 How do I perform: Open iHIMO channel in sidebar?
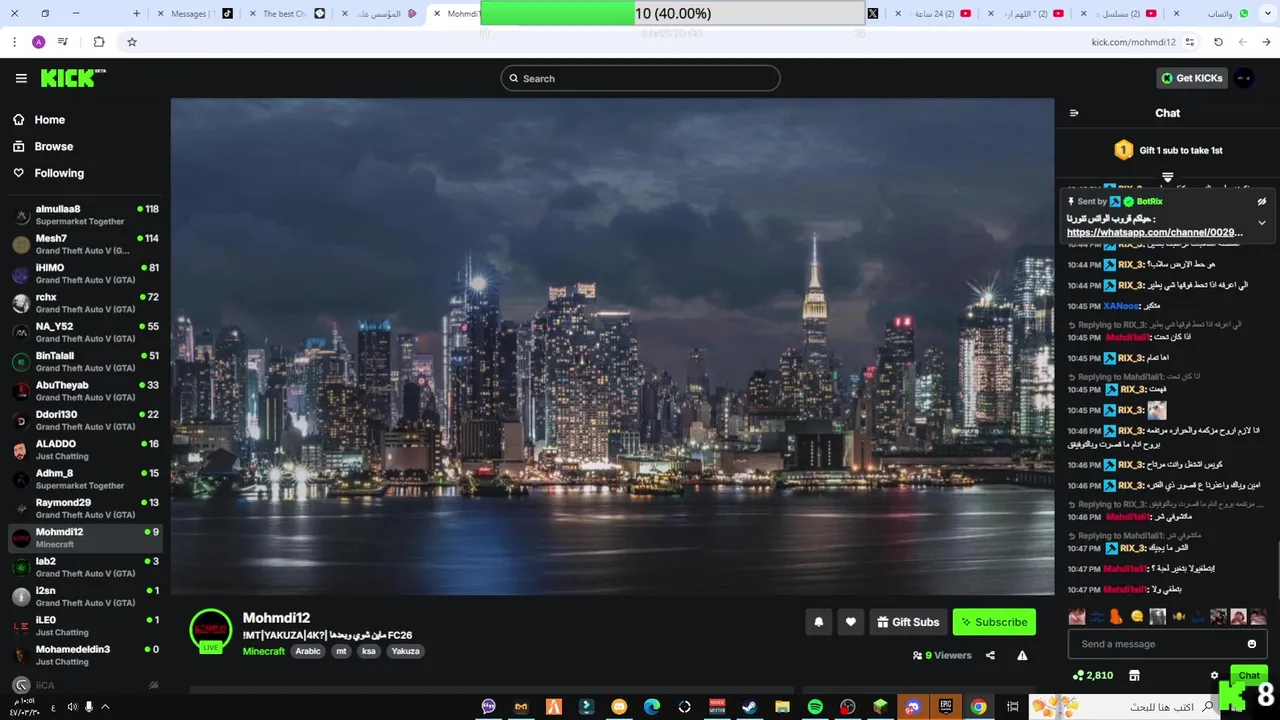point(85,273)
